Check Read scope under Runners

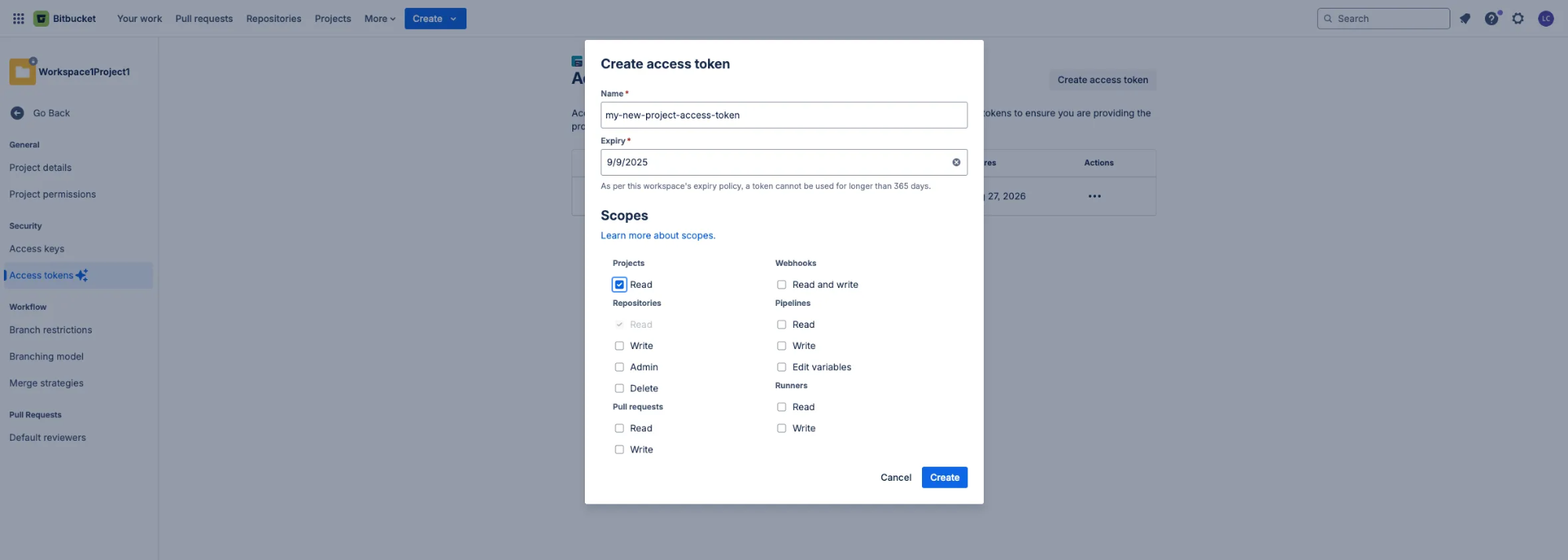(782, 406)
